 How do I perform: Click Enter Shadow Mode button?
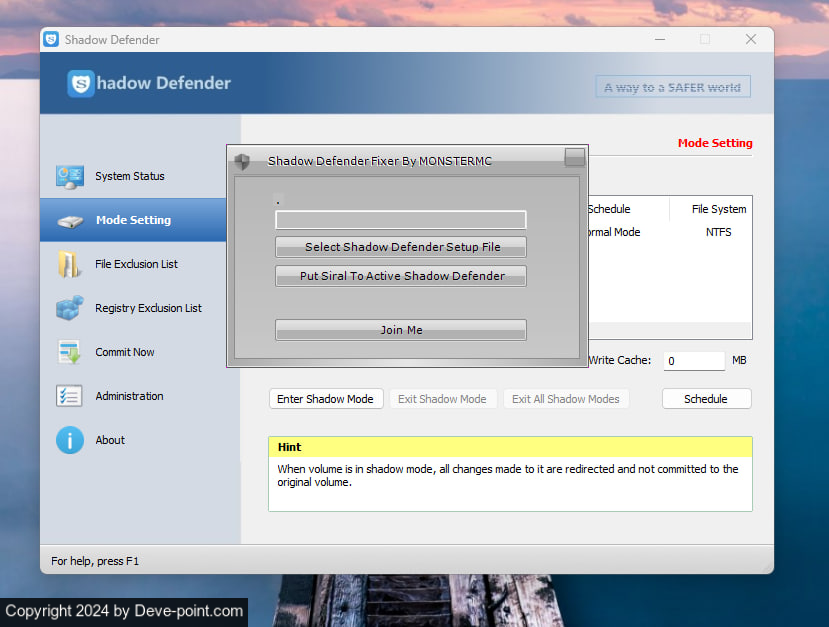click(326, 399)
